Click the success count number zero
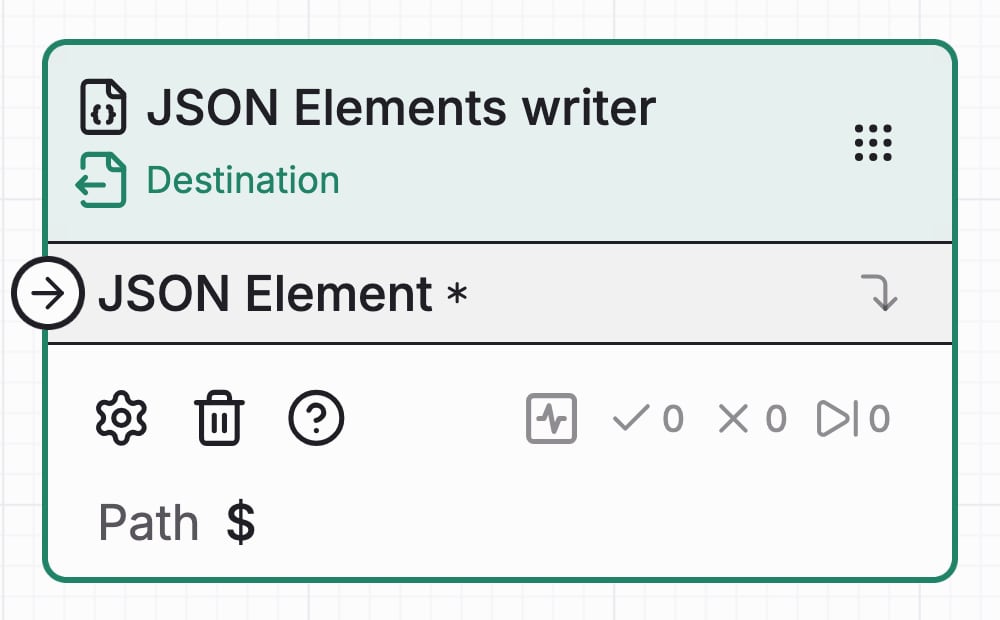The image size is (1000, 620). (x=673, y=419)
